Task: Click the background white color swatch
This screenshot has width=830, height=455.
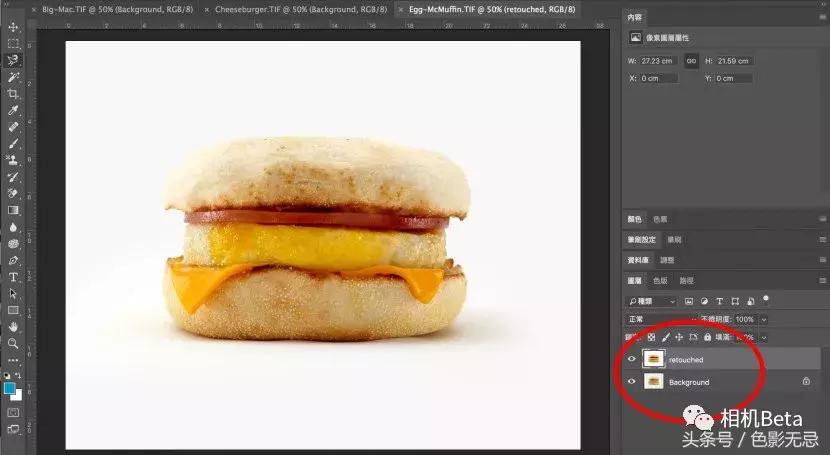Action: [x=19, y=396]
